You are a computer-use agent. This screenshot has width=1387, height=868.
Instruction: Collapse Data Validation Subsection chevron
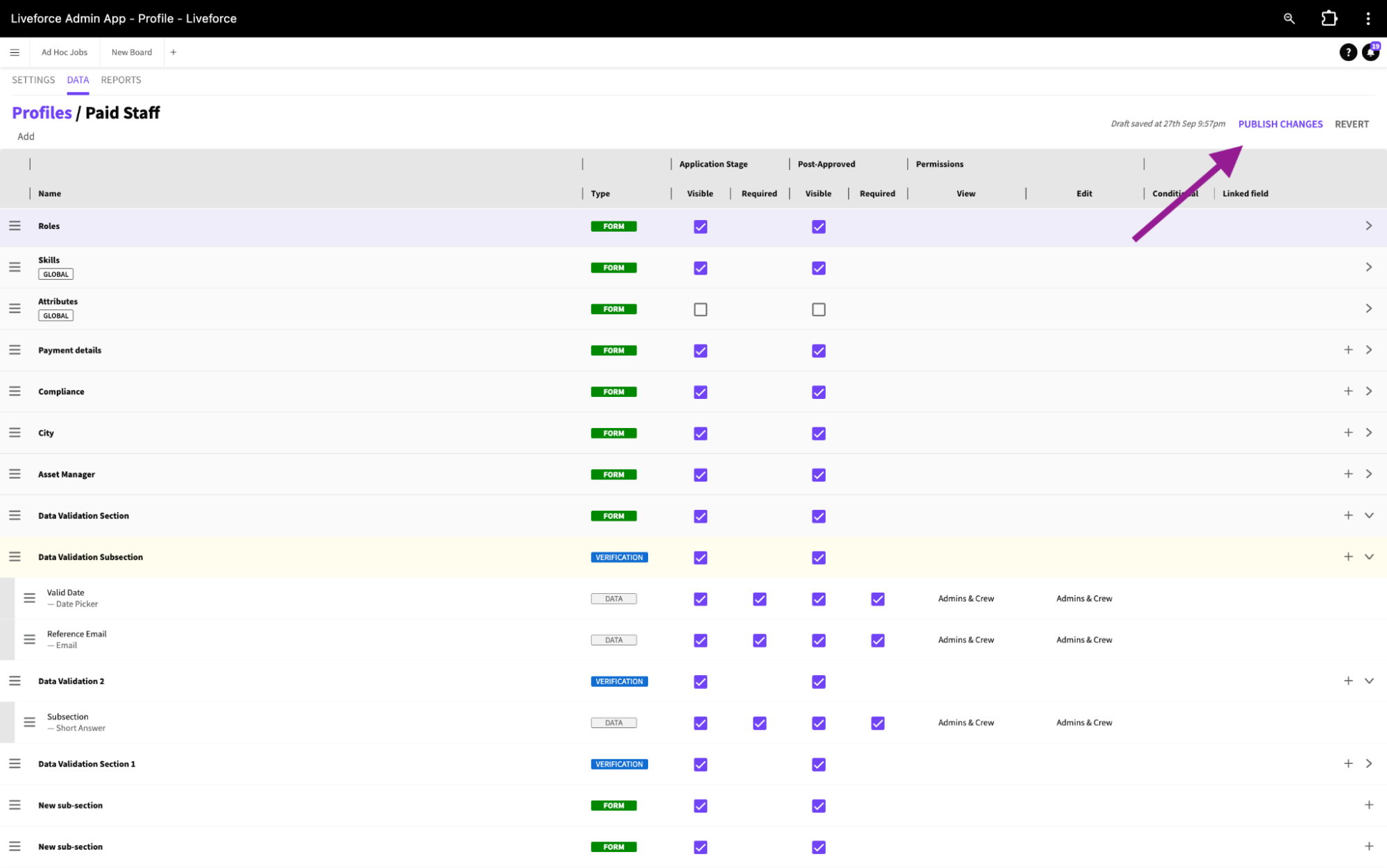1369,556
